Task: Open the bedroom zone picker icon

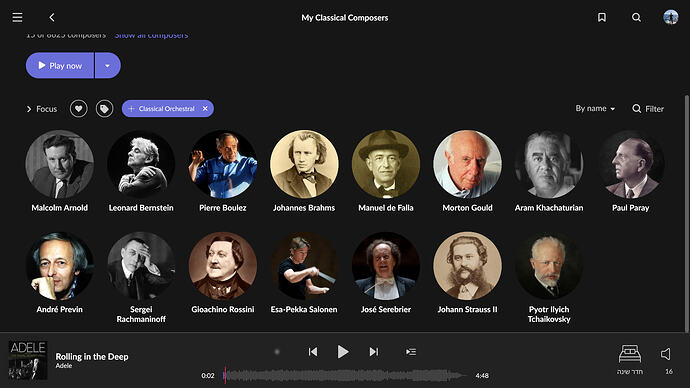Action: click(630, 354)
